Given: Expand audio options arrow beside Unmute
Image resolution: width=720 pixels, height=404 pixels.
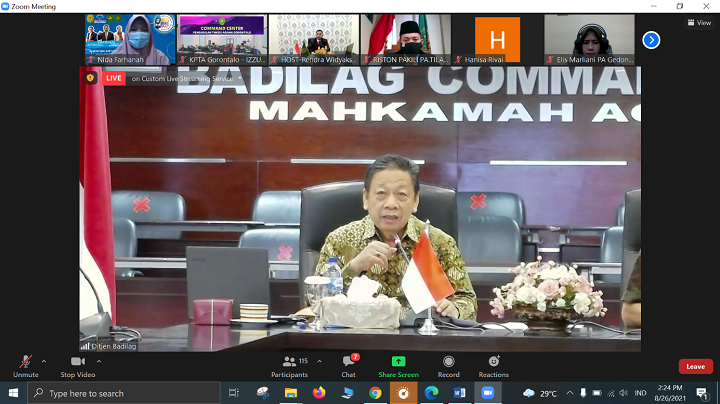Looking at the screenshot, I should point(43,359).
